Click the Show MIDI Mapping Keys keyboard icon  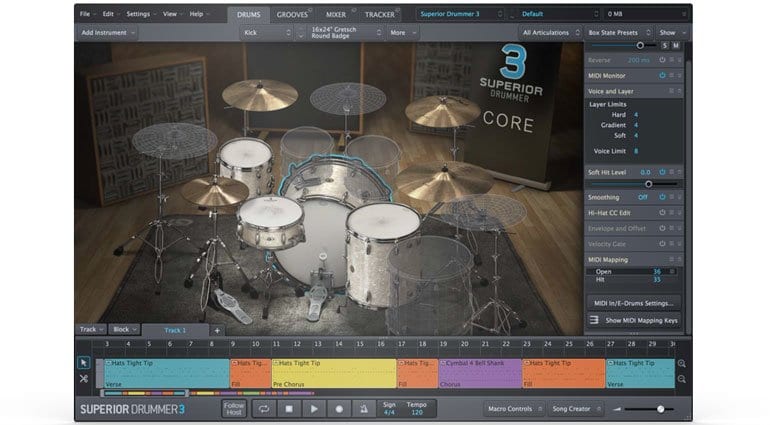tap(594, 320)
